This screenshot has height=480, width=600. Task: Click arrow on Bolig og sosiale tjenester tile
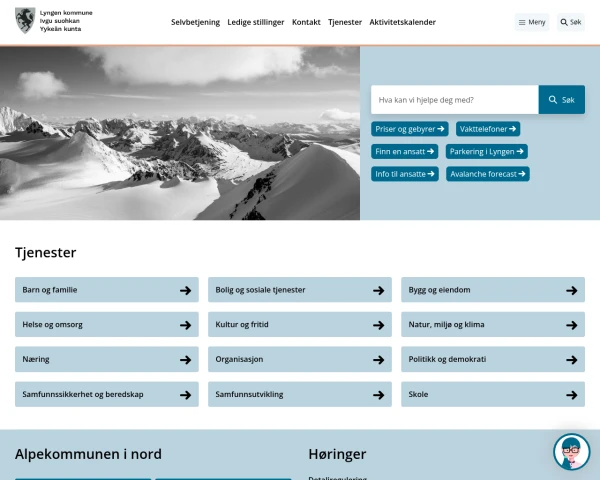(x=378, y=291)
